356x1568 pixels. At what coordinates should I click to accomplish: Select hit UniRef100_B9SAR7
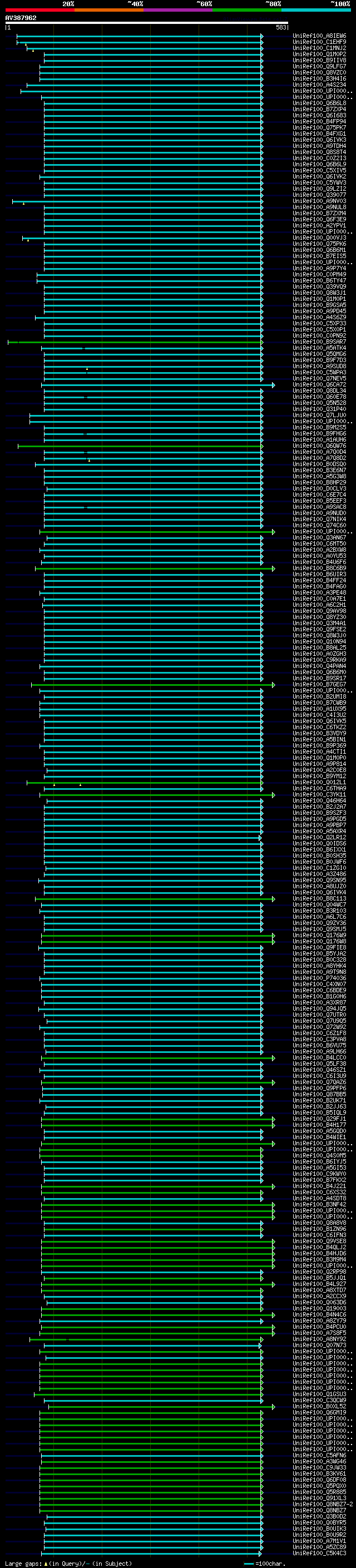pos(319,342)
